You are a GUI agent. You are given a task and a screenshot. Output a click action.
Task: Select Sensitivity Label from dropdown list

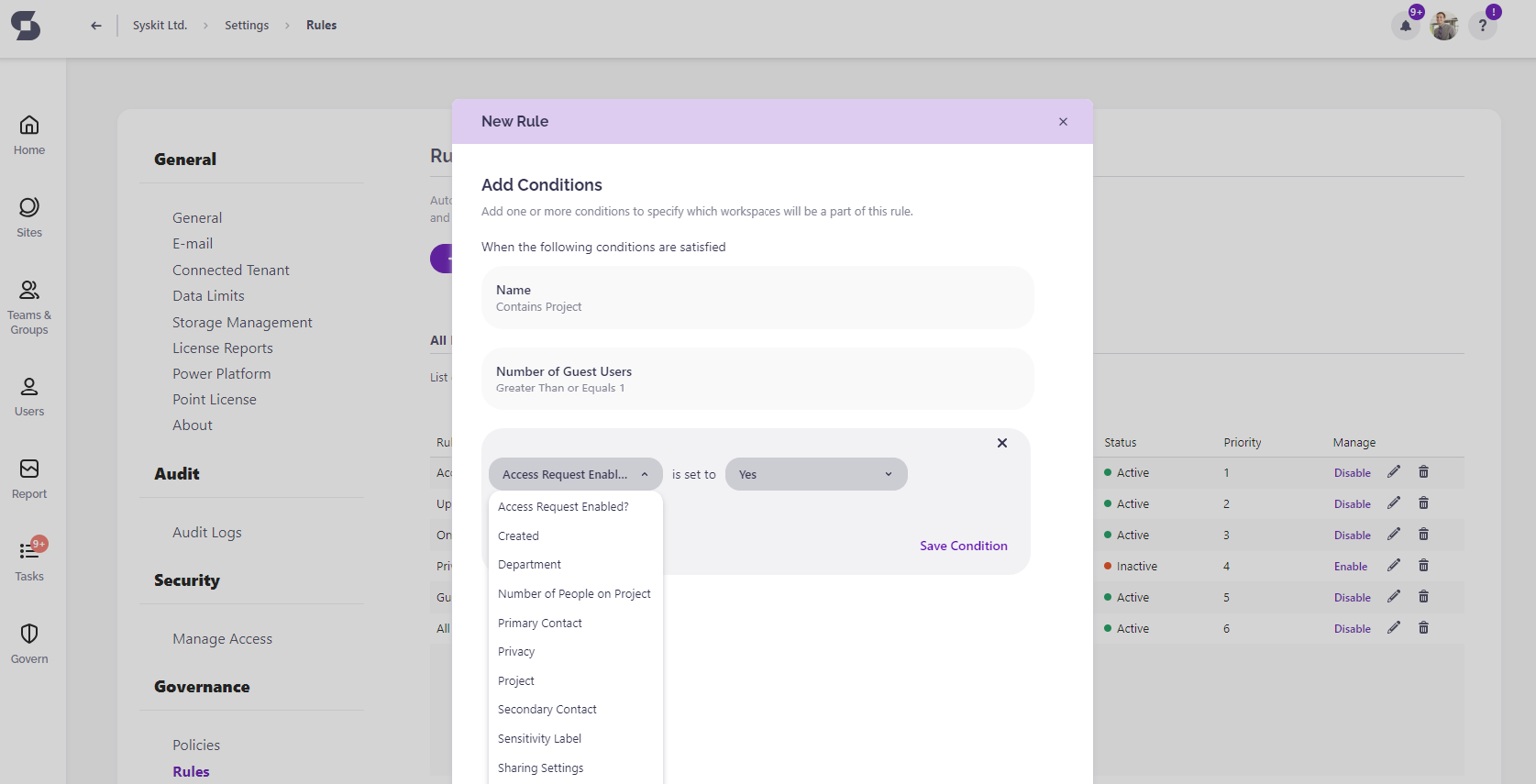(539, 739)
